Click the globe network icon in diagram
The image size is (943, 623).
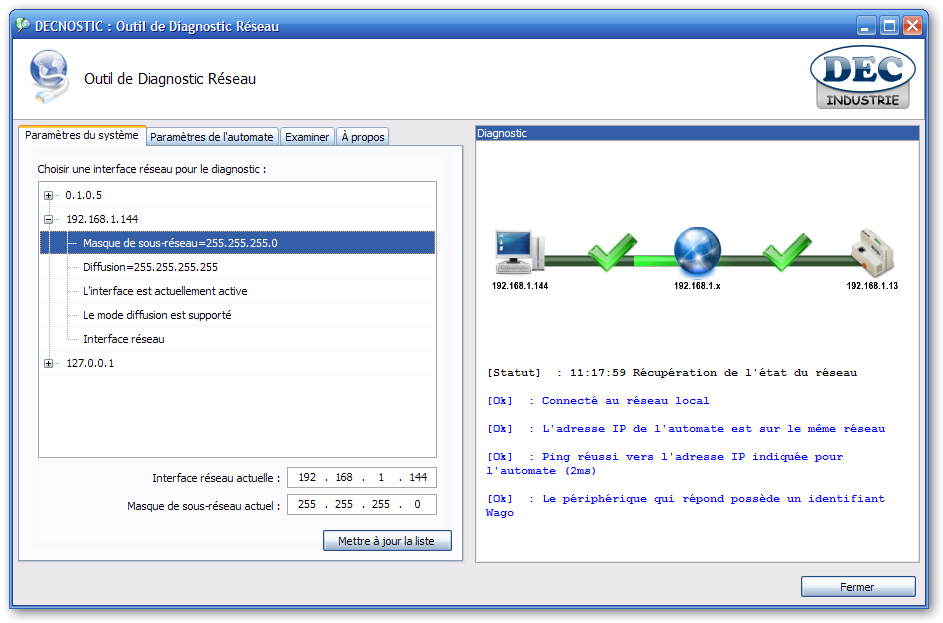click(x=697, y=250)
